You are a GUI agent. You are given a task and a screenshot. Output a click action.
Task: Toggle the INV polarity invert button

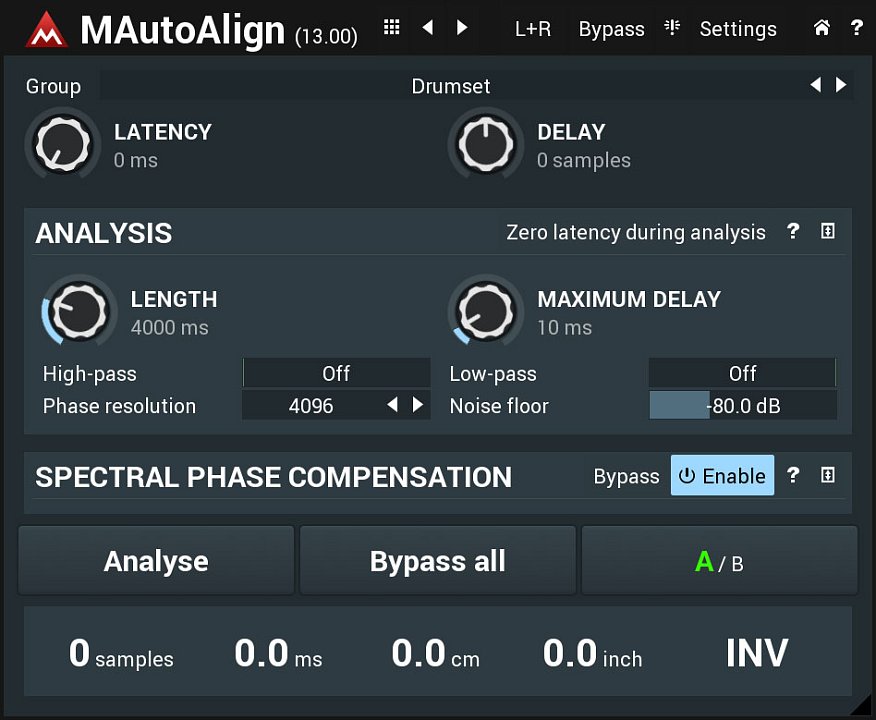pos(757,653)
